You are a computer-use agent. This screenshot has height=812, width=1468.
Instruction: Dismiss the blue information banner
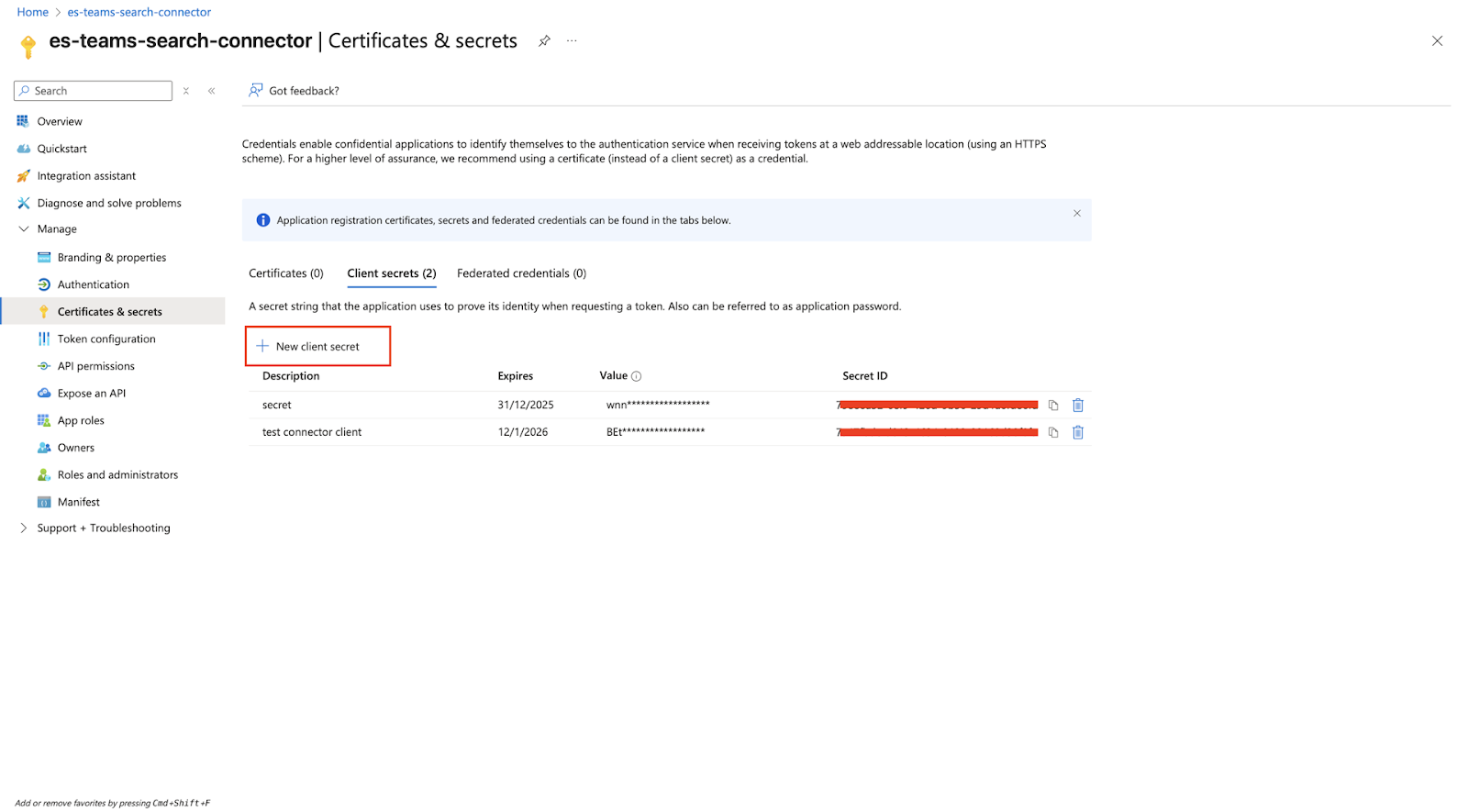(1077, 214)
